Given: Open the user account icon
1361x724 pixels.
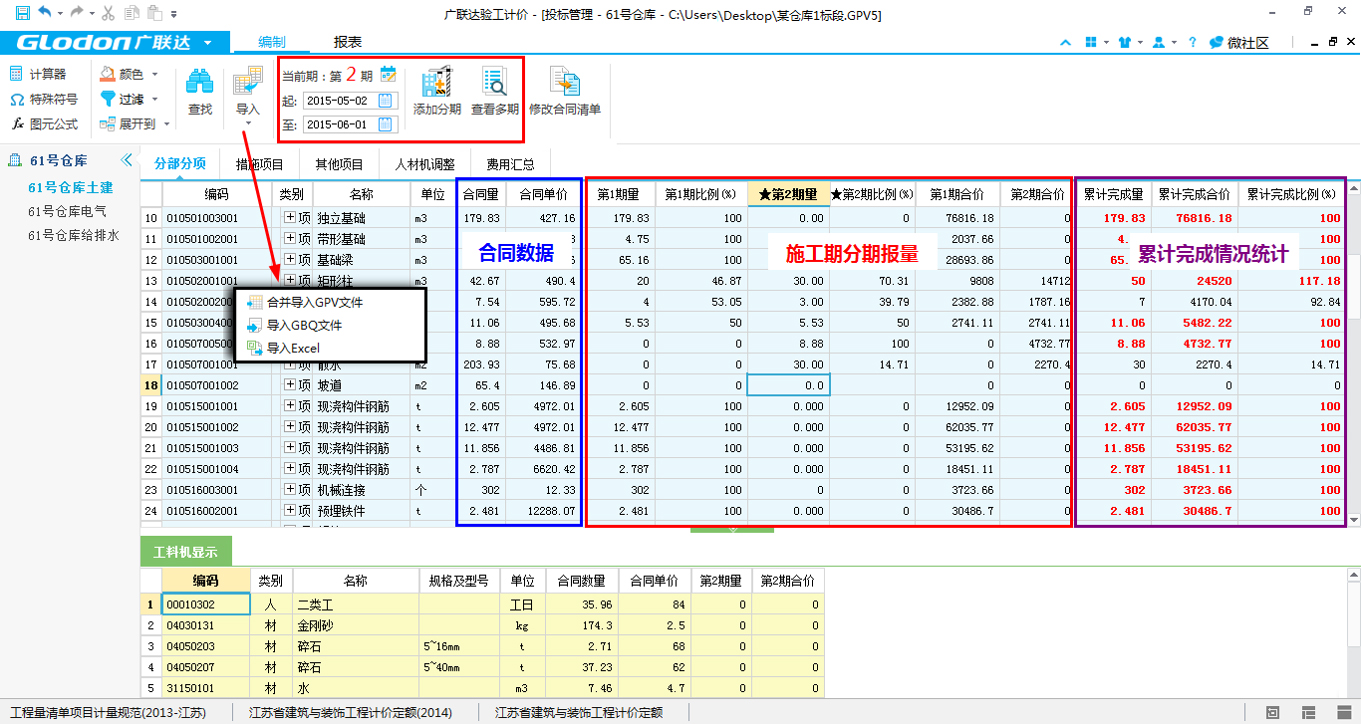Looking at the screenshot, I should (1158, 43).
